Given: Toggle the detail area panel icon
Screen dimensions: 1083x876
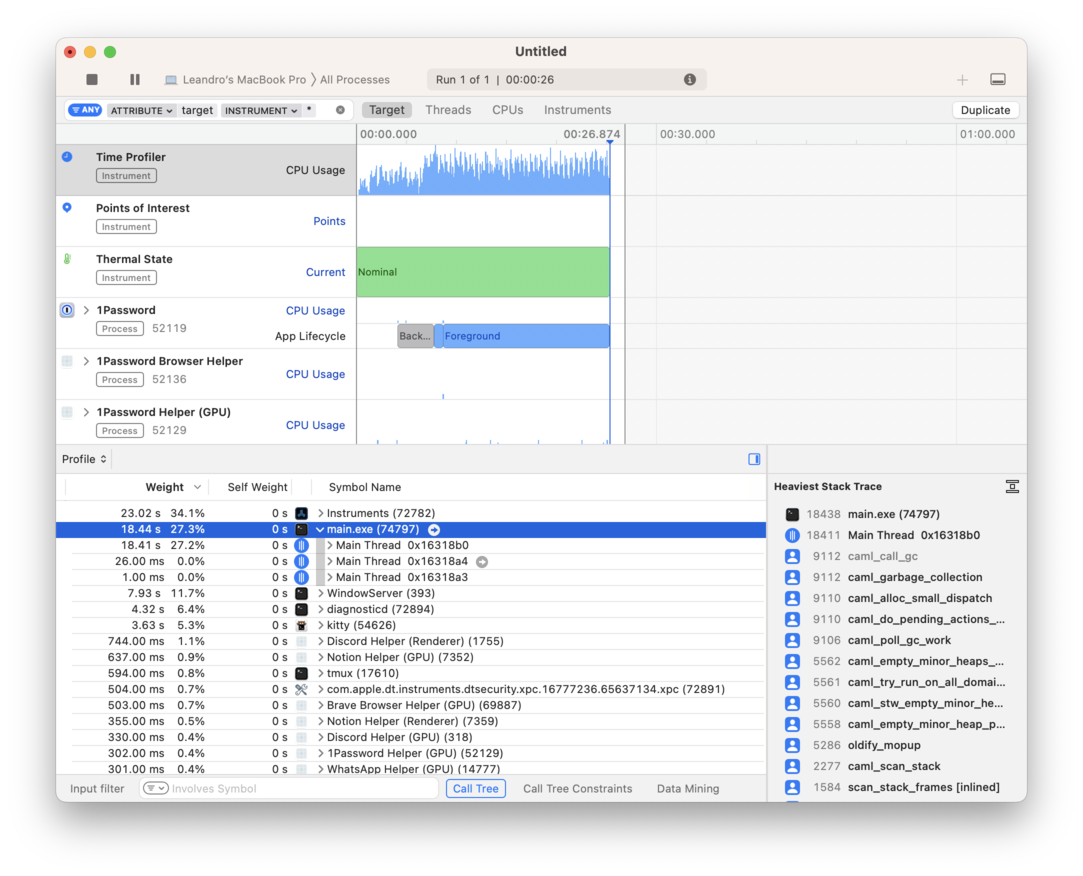Looking at the screenshot, I should [998, 79].
